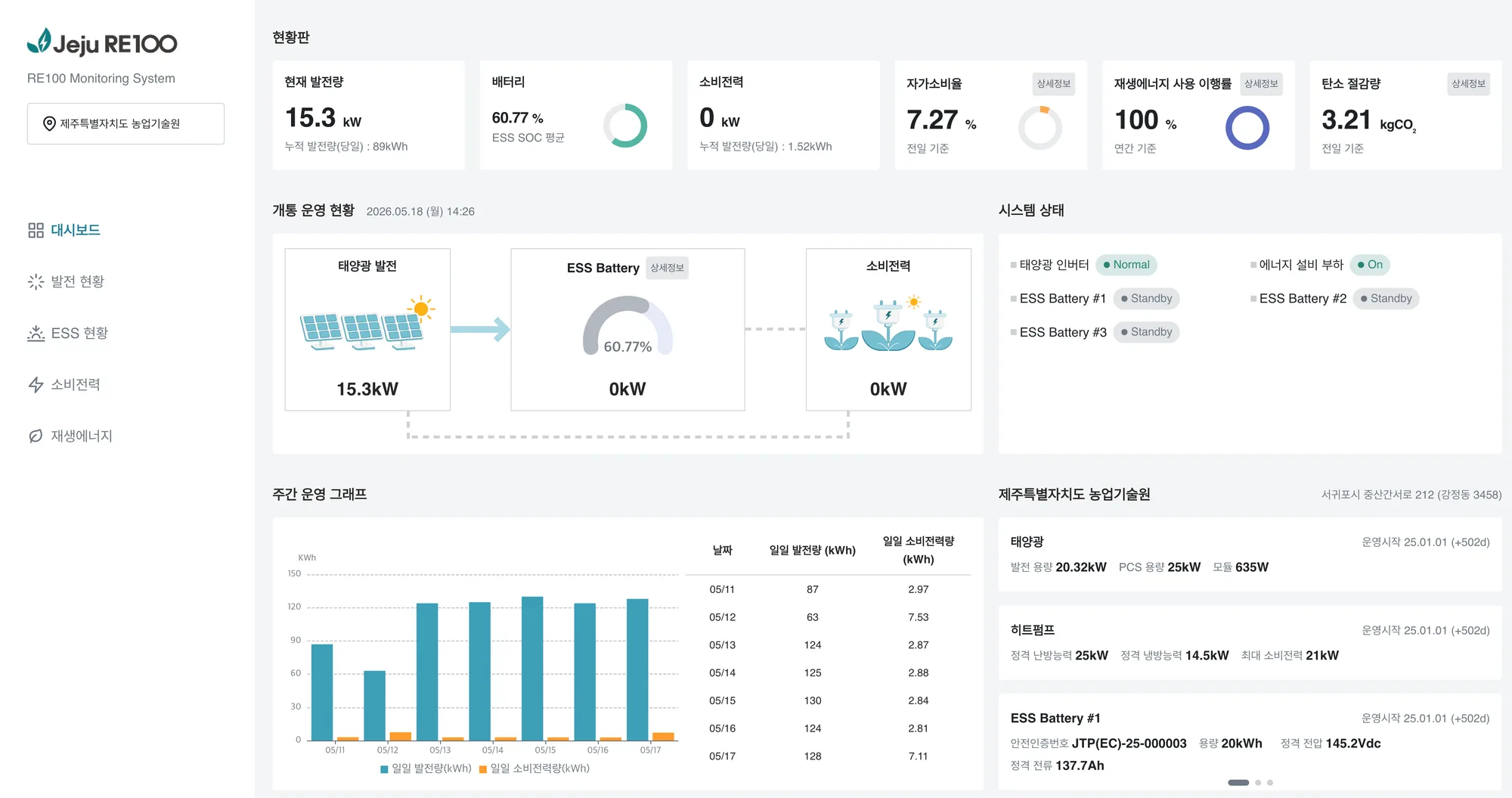
Task: Click the 태양광 equipment card title
Action: click(1027, 542)
